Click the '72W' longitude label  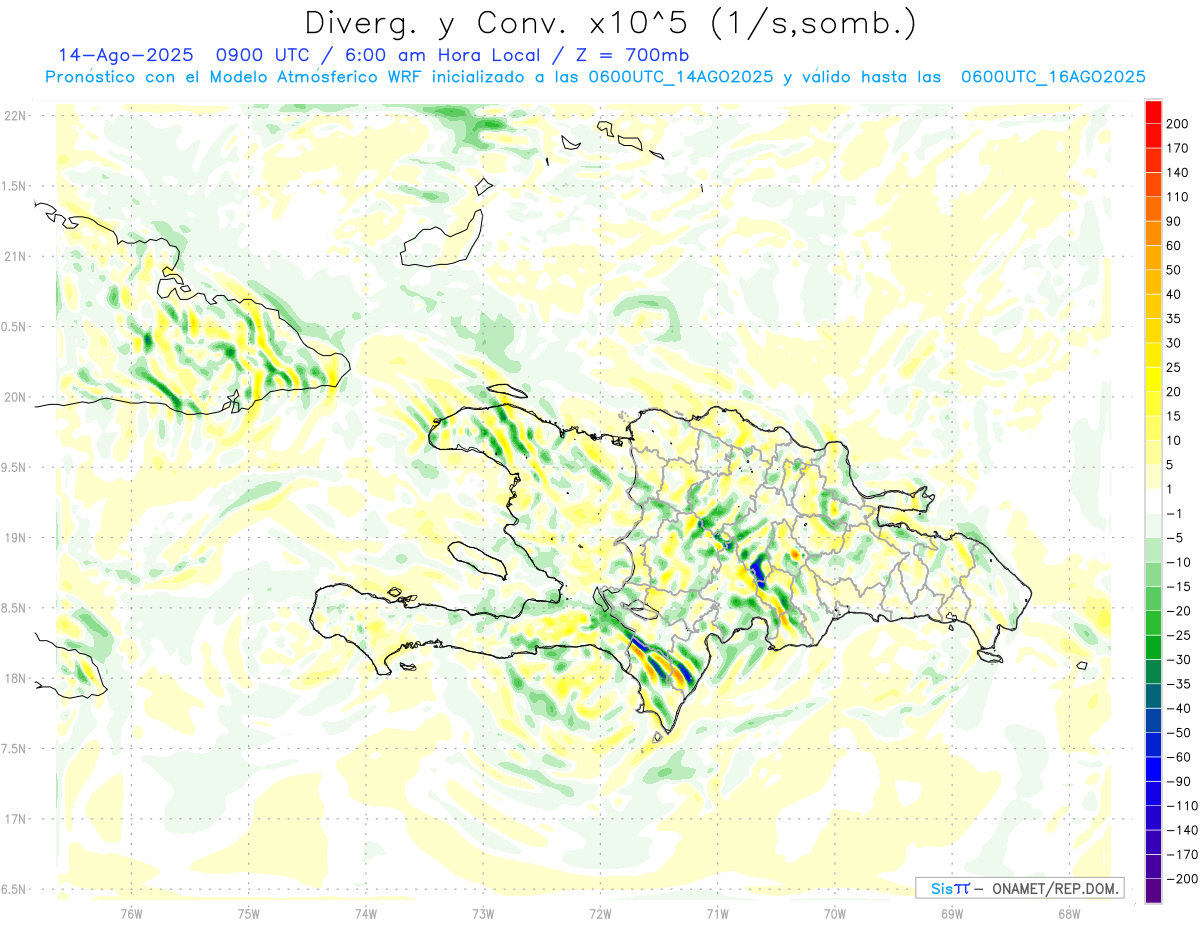(600, 914)
